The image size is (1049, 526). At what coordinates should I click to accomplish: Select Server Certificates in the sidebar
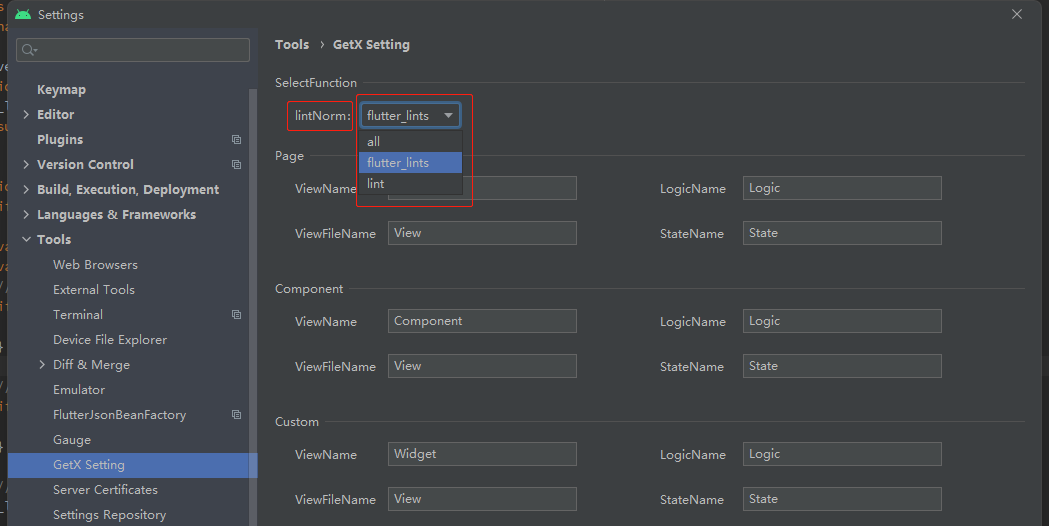pos(105,490)
